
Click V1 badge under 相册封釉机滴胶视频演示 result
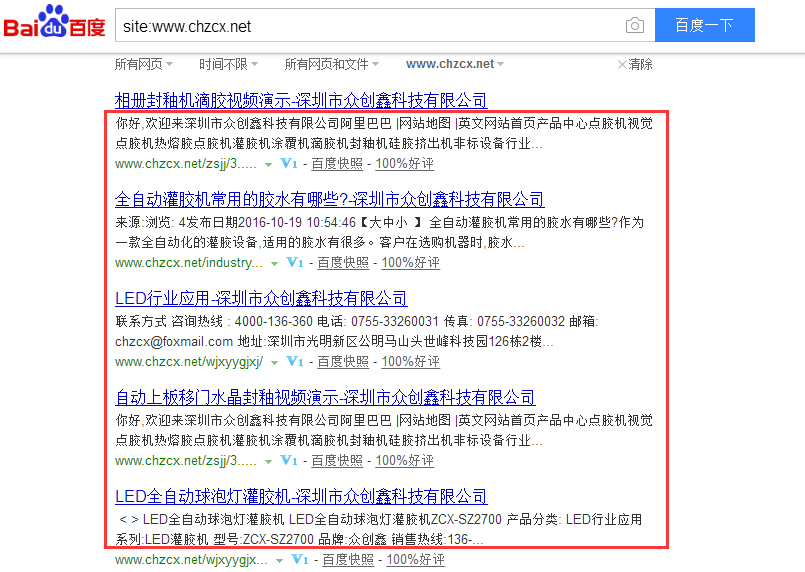pyautogui.click(x=289, y=164)
